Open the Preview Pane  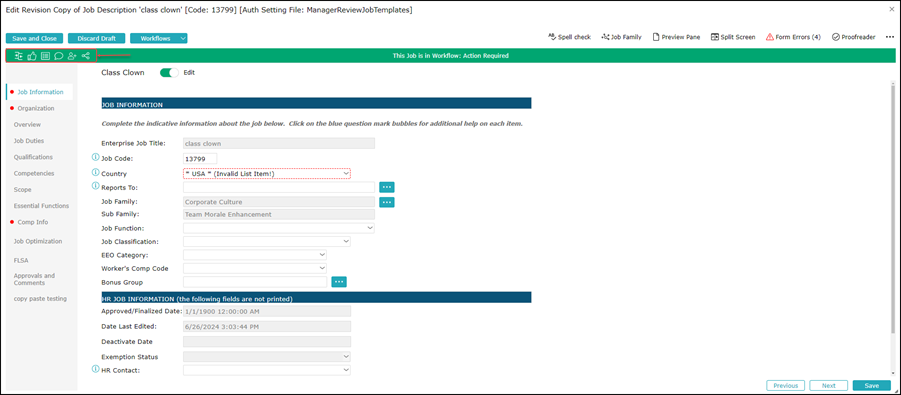tap(676, 37)
